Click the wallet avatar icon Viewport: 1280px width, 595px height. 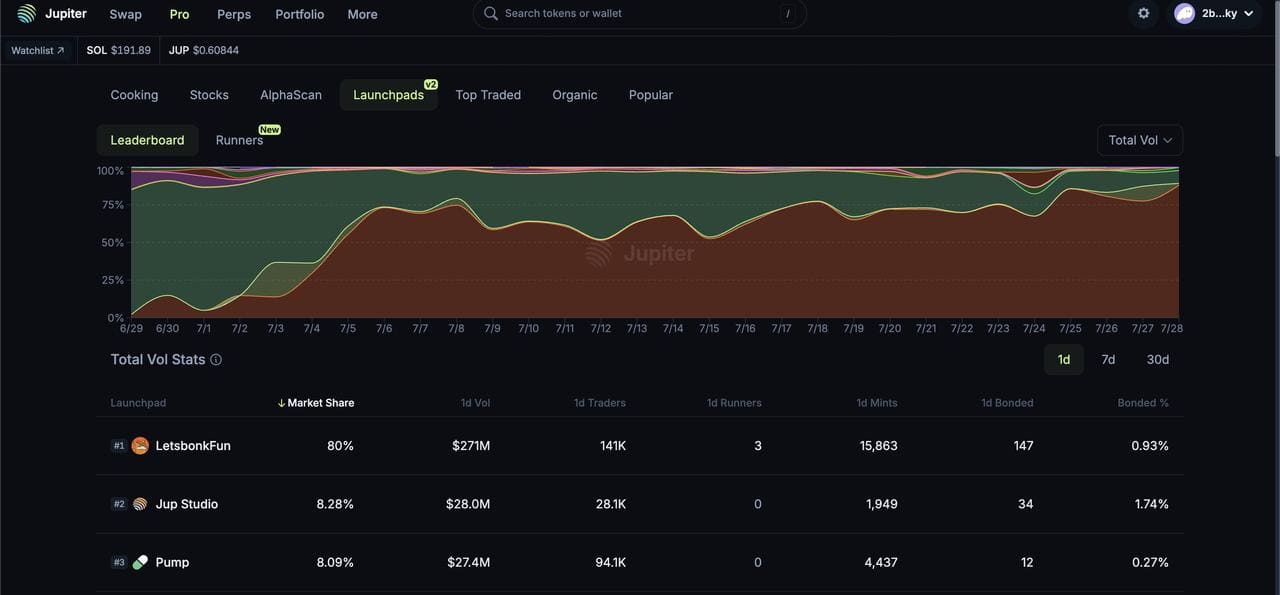pyautogui.click(x=1185, y=14)
